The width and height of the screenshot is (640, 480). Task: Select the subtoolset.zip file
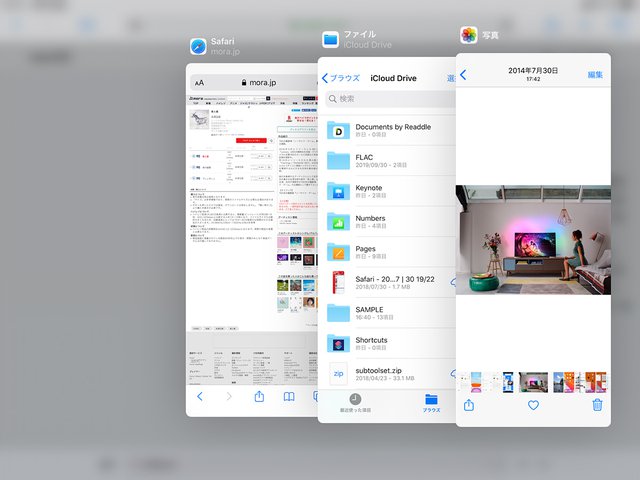tap(385, 373)
